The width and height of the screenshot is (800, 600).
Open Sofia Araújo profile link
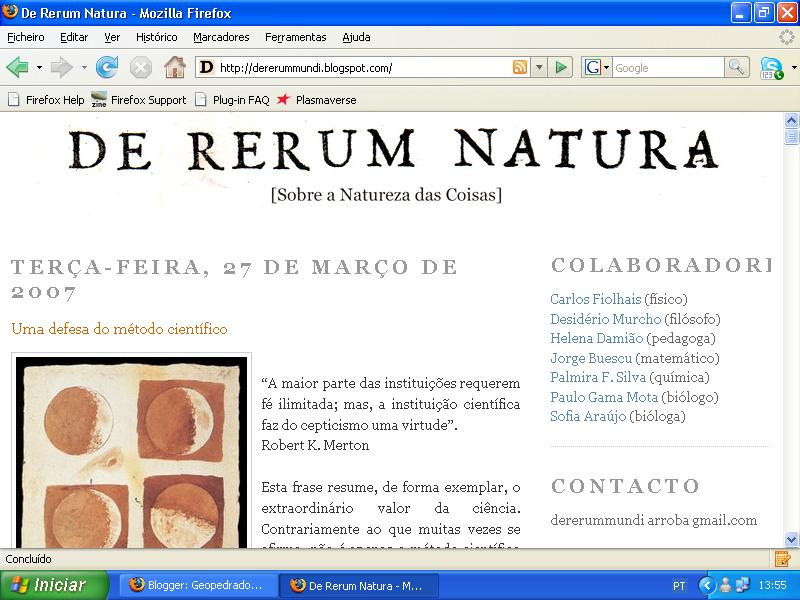pyautogui.click(x=588, y=416)
